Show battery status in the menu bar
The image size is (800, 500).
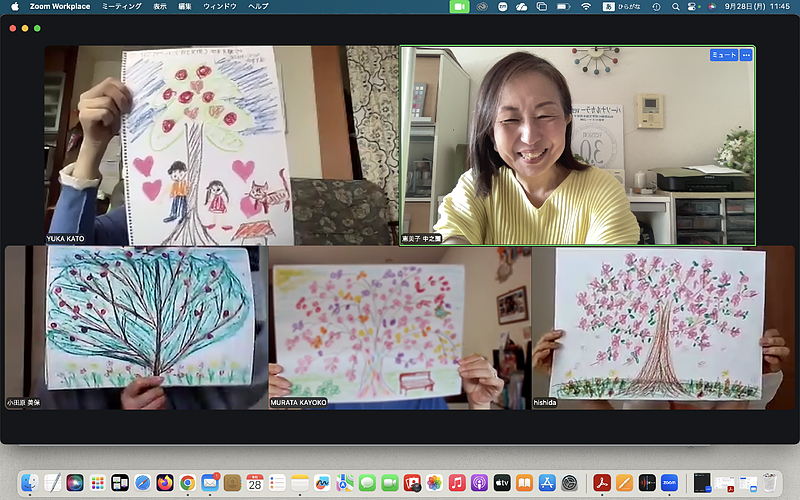pos(564,6)
